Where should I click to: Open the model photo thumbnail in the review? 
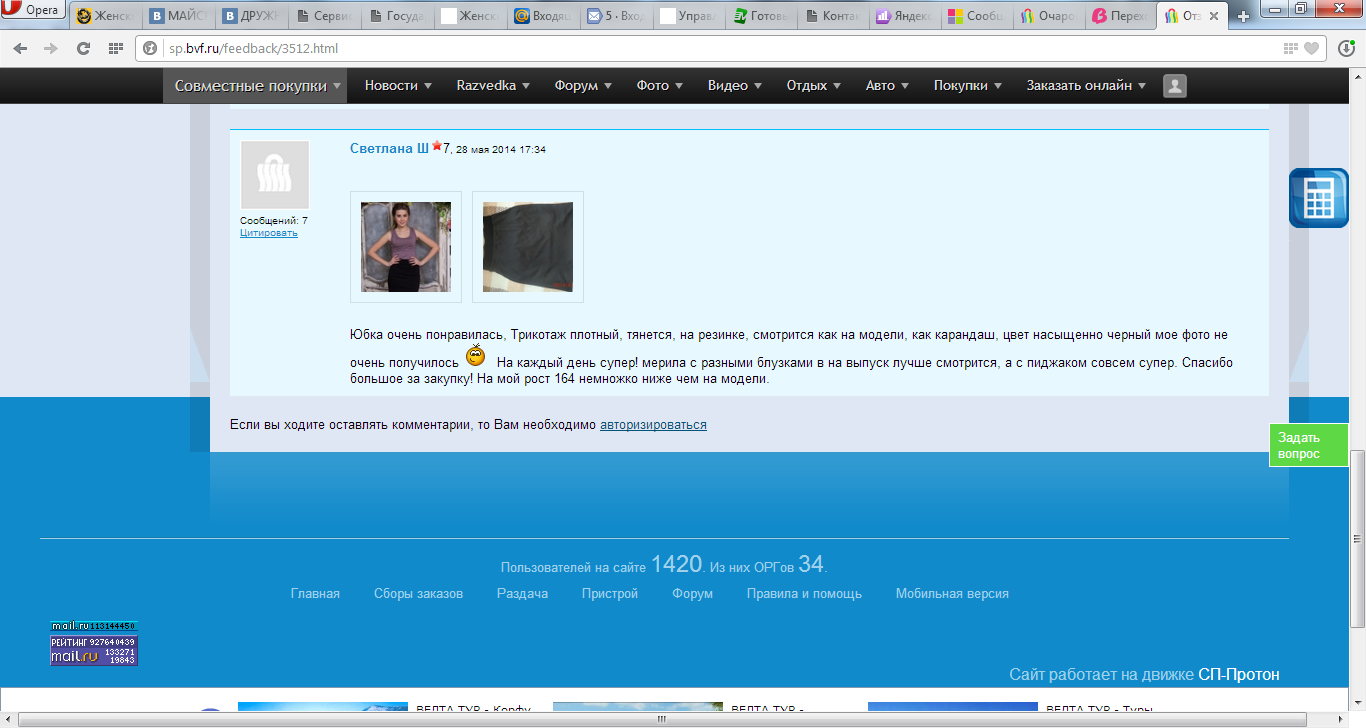tap(406, 247)
